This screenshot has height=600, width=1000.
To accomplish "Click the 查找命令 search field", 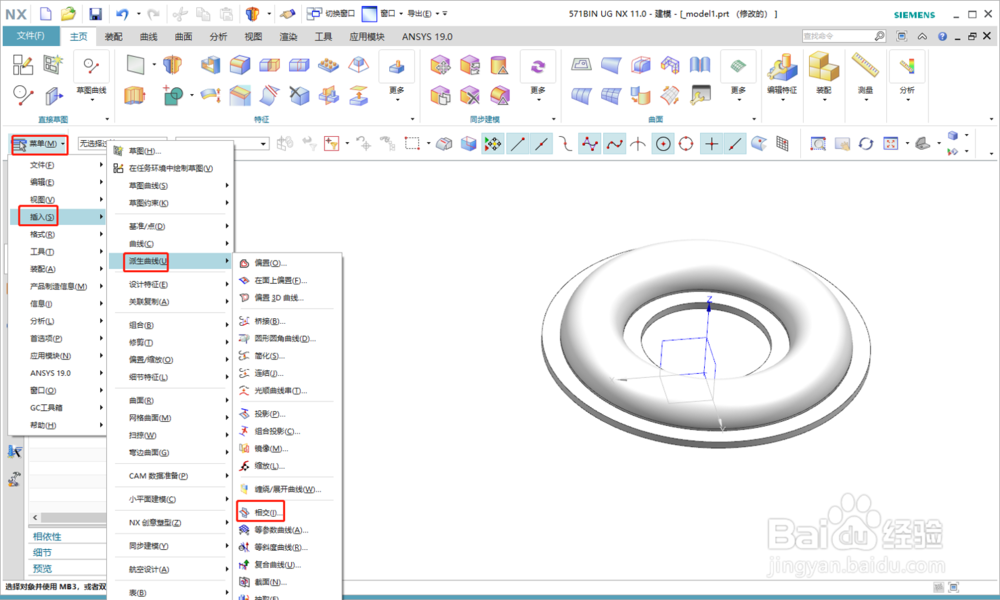I will coord(844,36).
